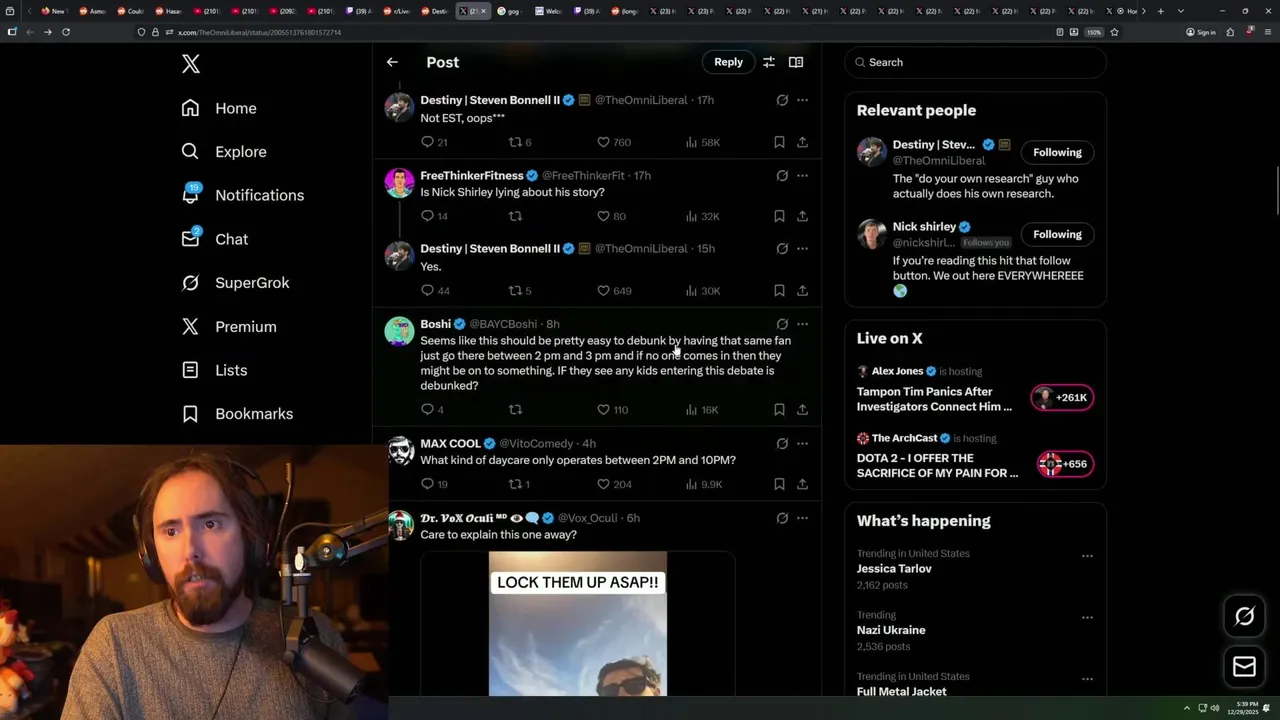
Task: Bookmark the Boshi post
Action: click(779, 409)
